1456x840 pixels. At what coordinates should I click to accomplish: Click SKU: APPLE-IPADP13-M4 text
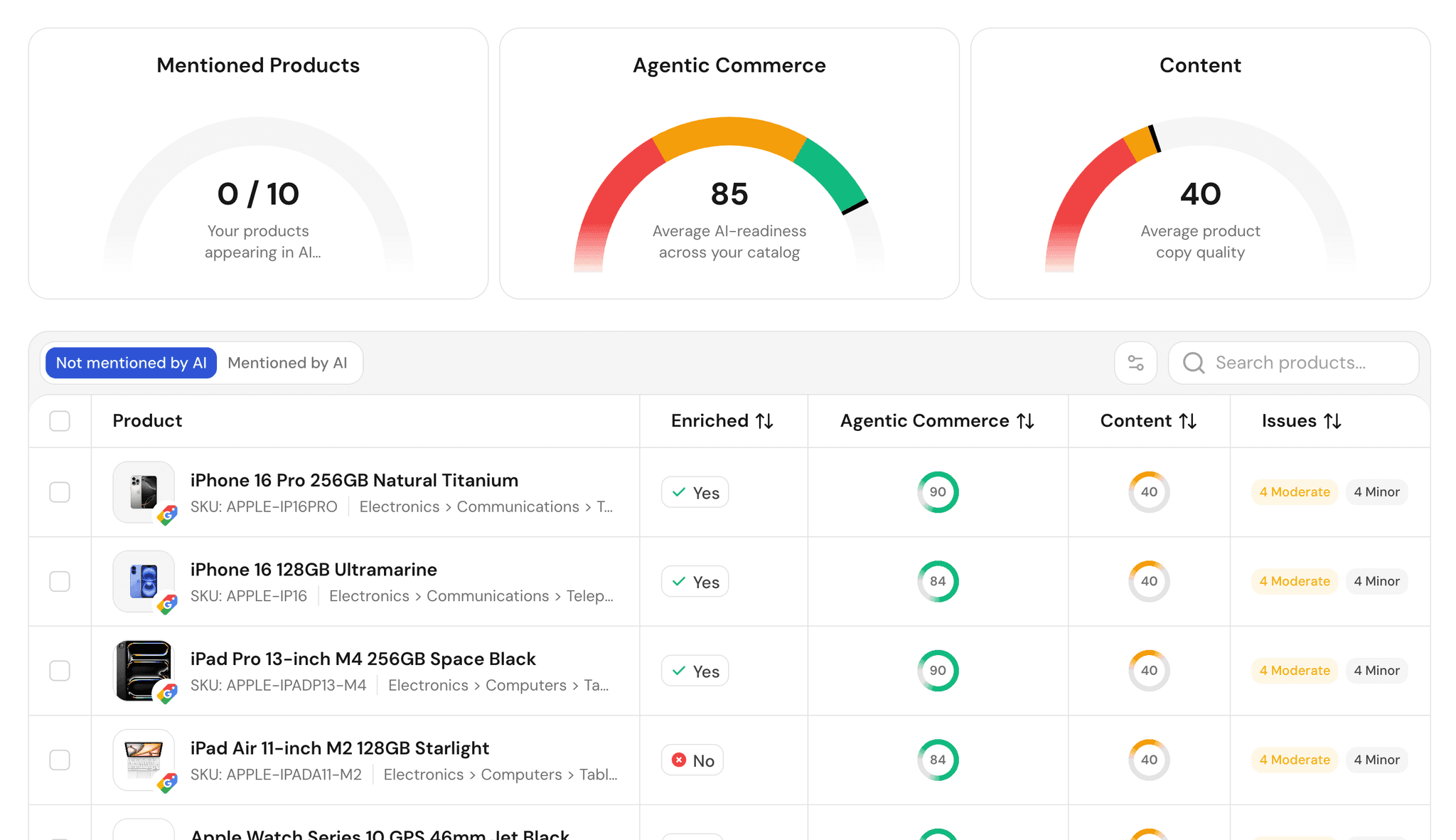(278, 686)
